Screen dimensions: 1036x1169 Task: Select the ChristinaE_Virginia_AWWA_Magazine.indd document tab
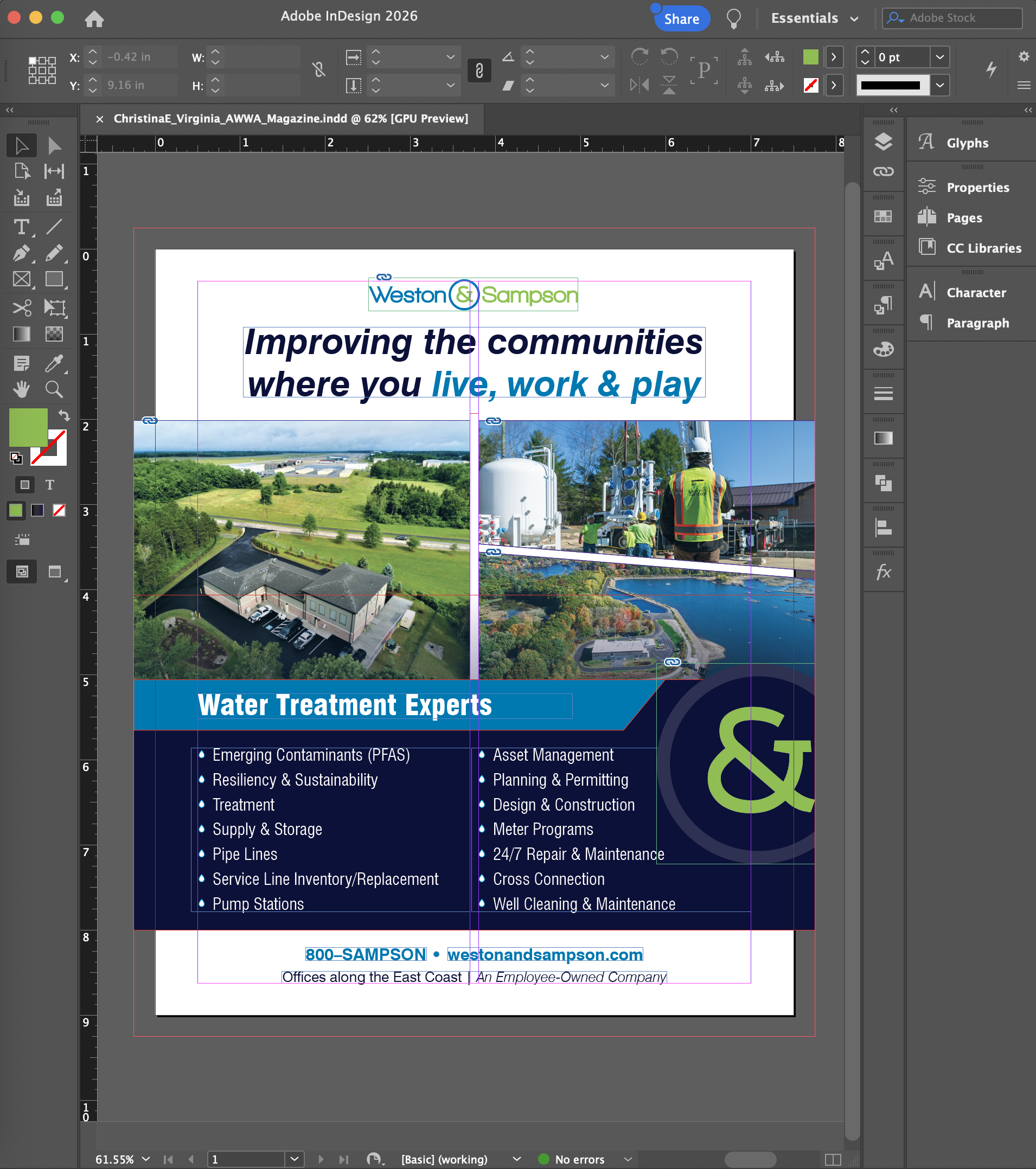coord(291,118)
